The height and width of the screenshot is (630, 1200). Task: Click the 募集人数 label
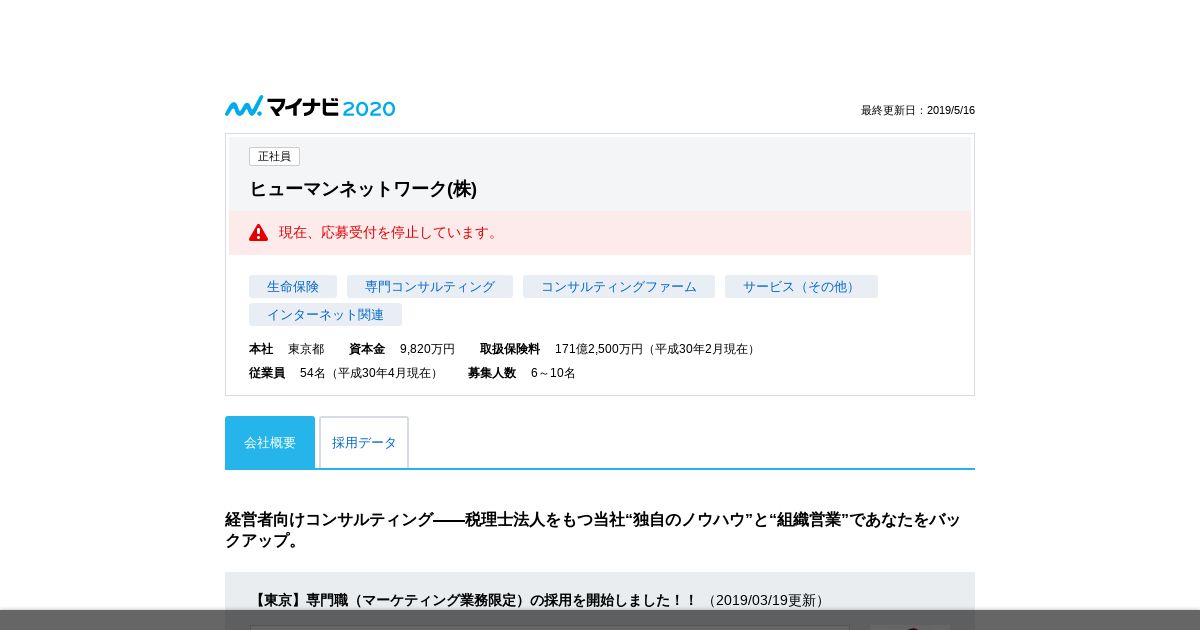point(492,373)
